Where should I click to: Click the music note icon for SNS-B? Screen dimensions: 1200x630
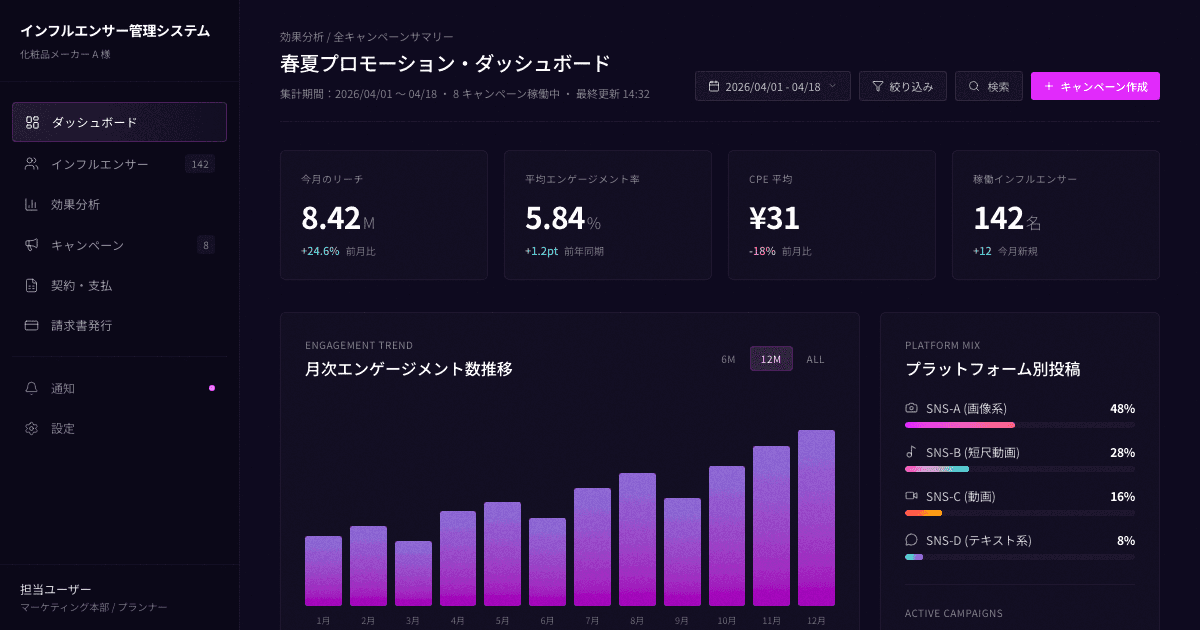pyautogui.click(x=911, y=452)
